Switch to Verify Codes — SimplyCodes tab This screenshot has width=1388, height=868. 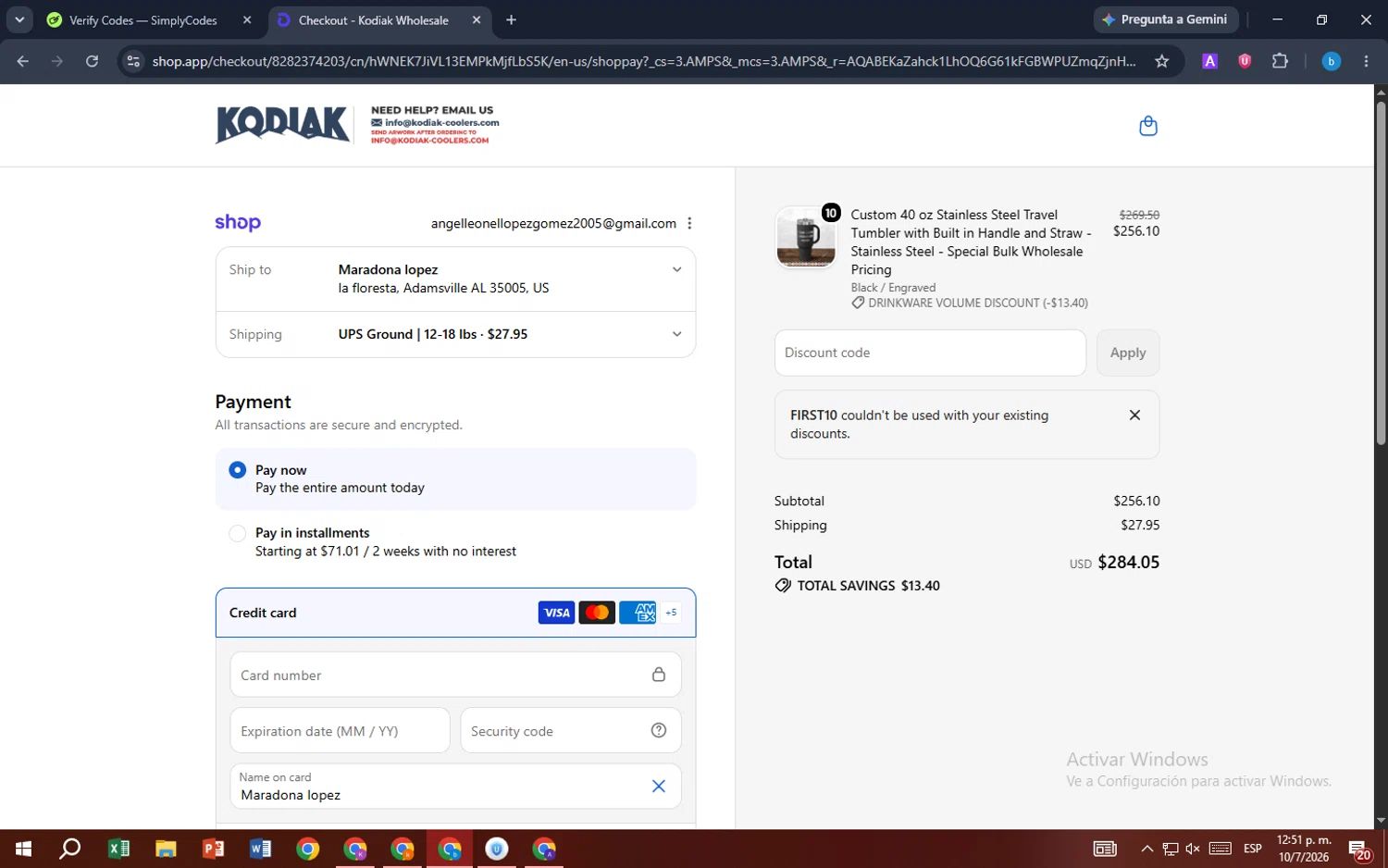point(143,19)
